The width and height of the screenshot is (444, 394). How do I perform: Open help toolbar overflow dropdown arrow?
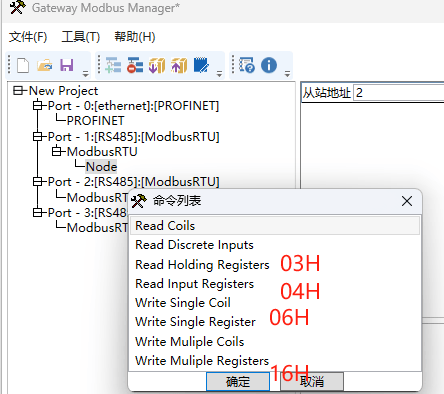287,74
